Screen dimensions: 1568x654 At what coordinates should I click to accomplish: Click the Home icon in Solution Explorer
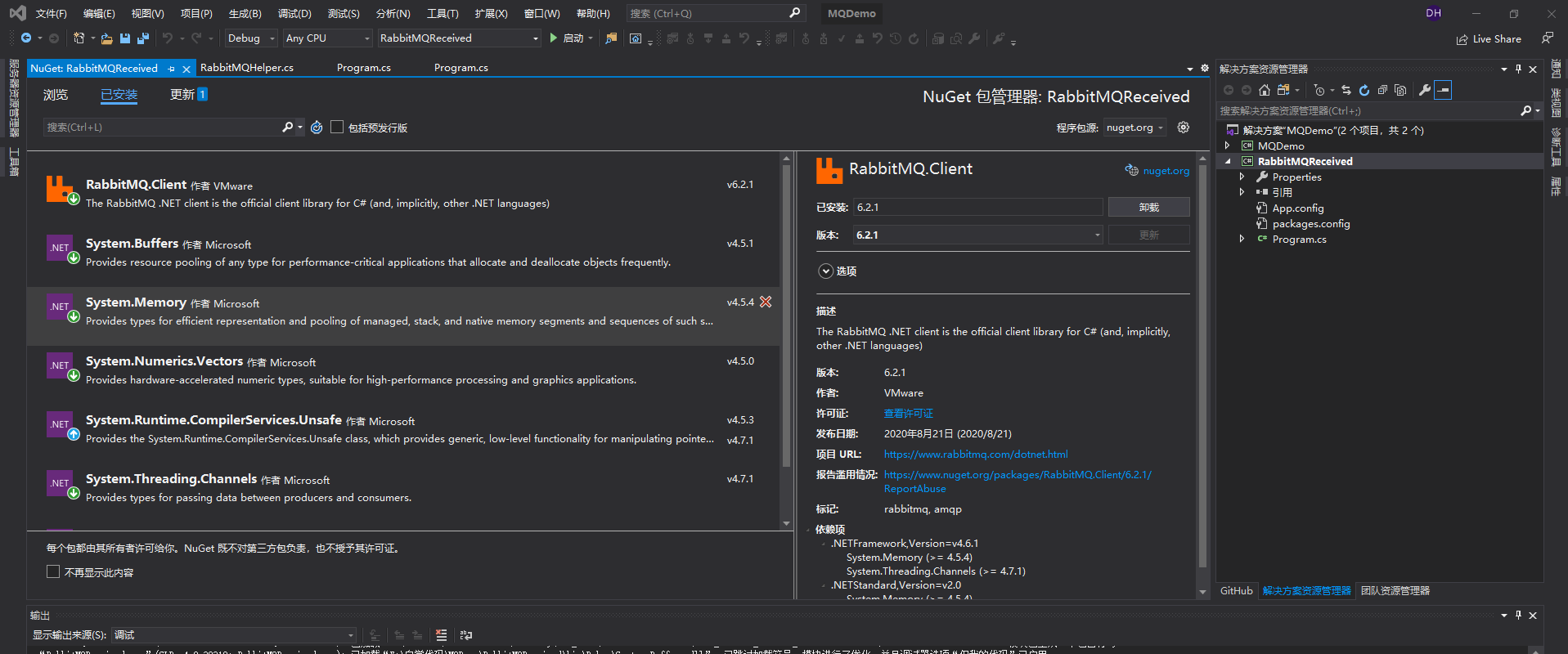1265,90
